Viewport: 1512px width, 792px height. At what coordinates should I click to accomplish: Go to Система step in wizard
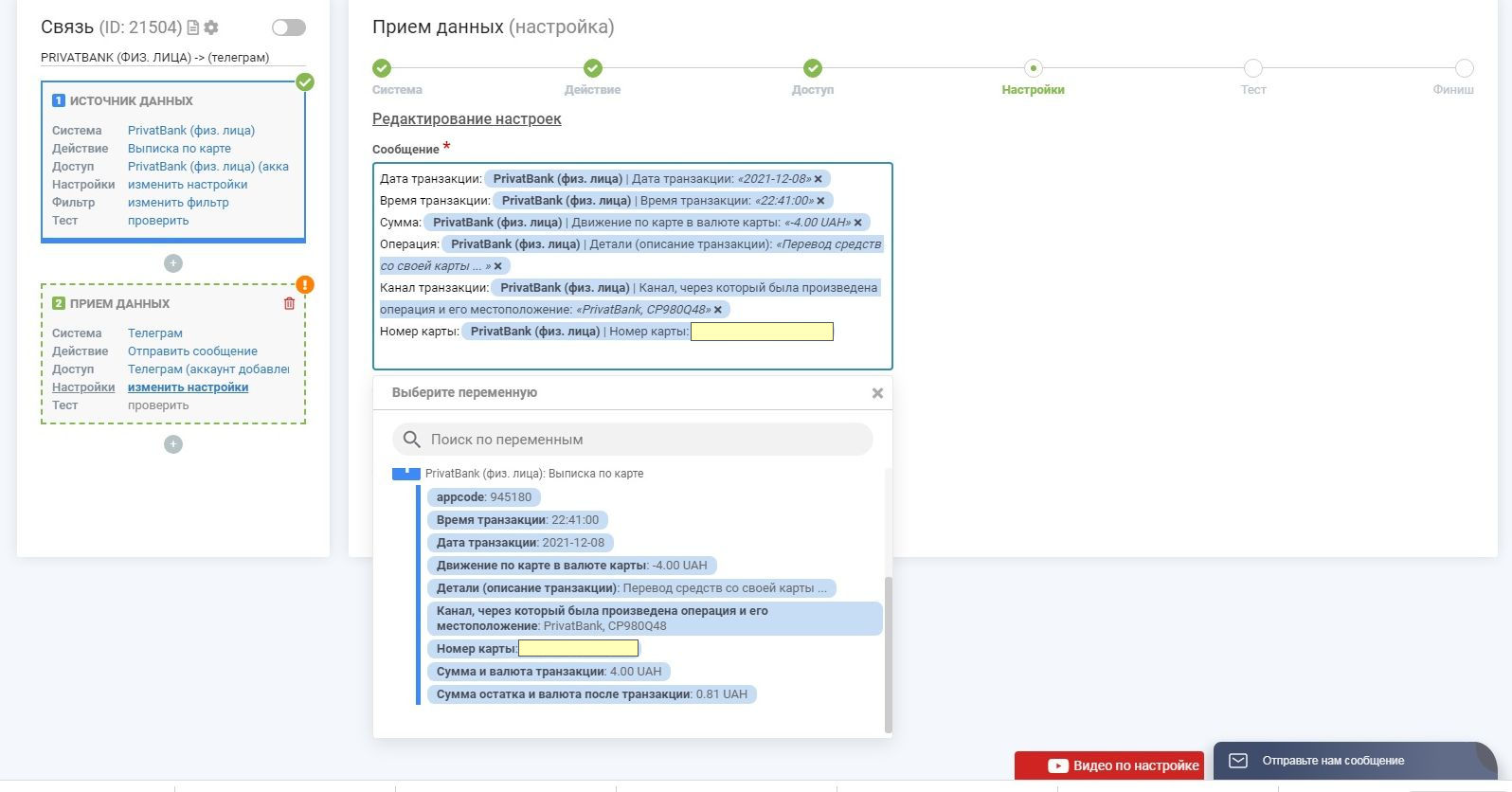[x=382, y=68]
